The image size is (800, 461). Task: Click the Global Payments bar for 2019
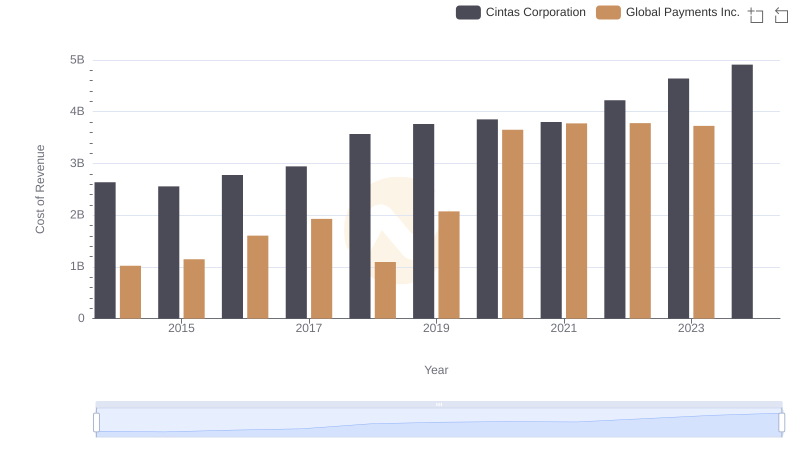(x=449, y=265)
